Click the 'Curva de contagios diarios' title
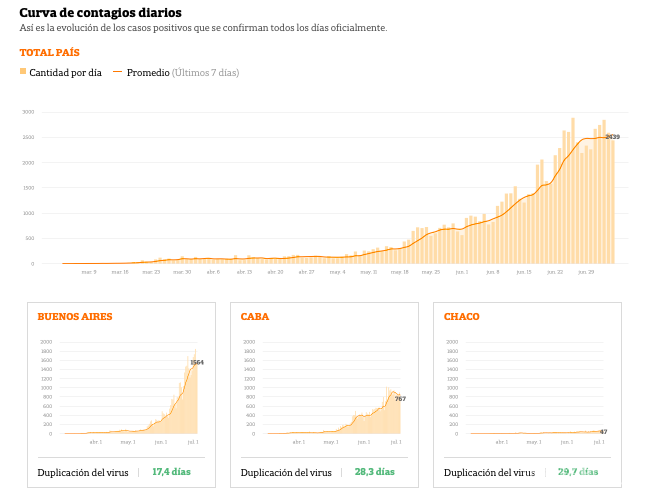Viewport: 653px width, 495px height. (x=101, y=13)
